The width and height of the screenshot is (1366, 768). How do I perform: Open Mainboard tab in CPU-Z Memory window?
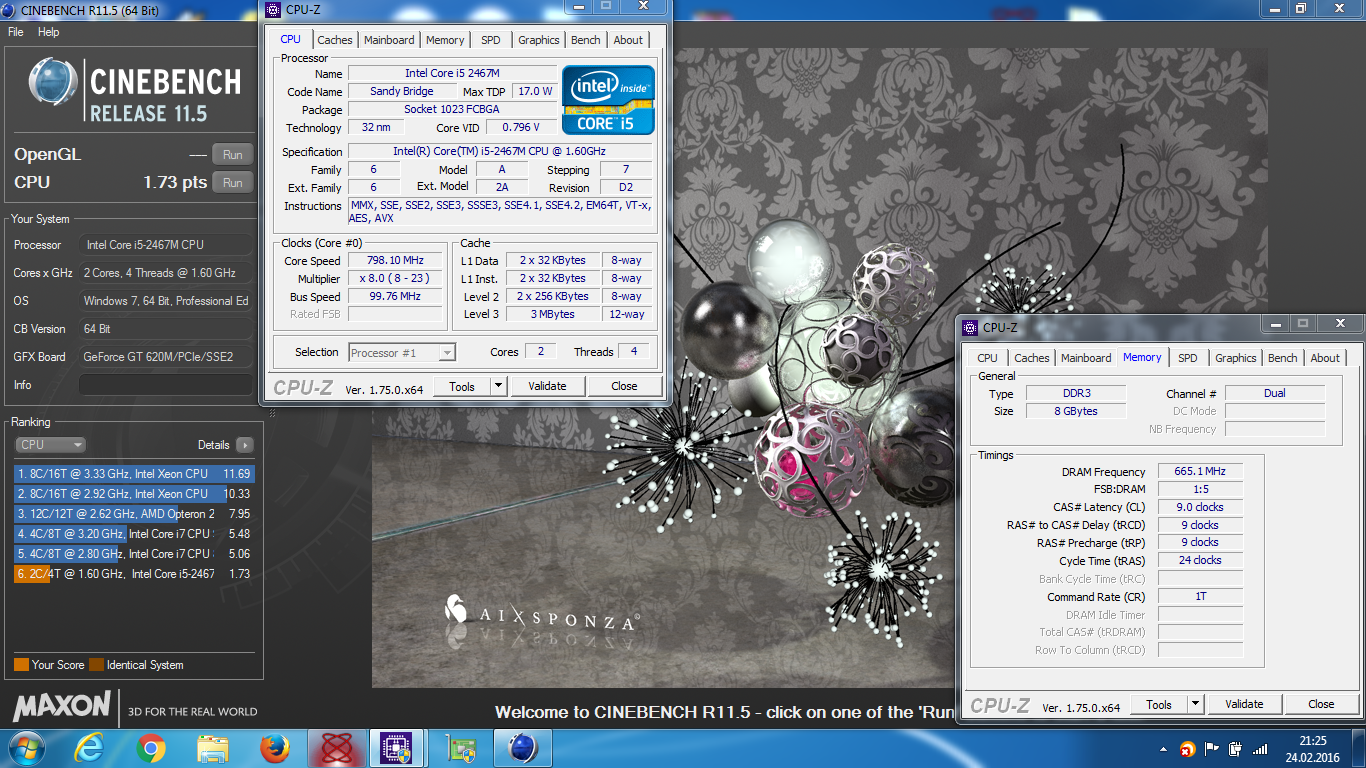[1086, 358]
